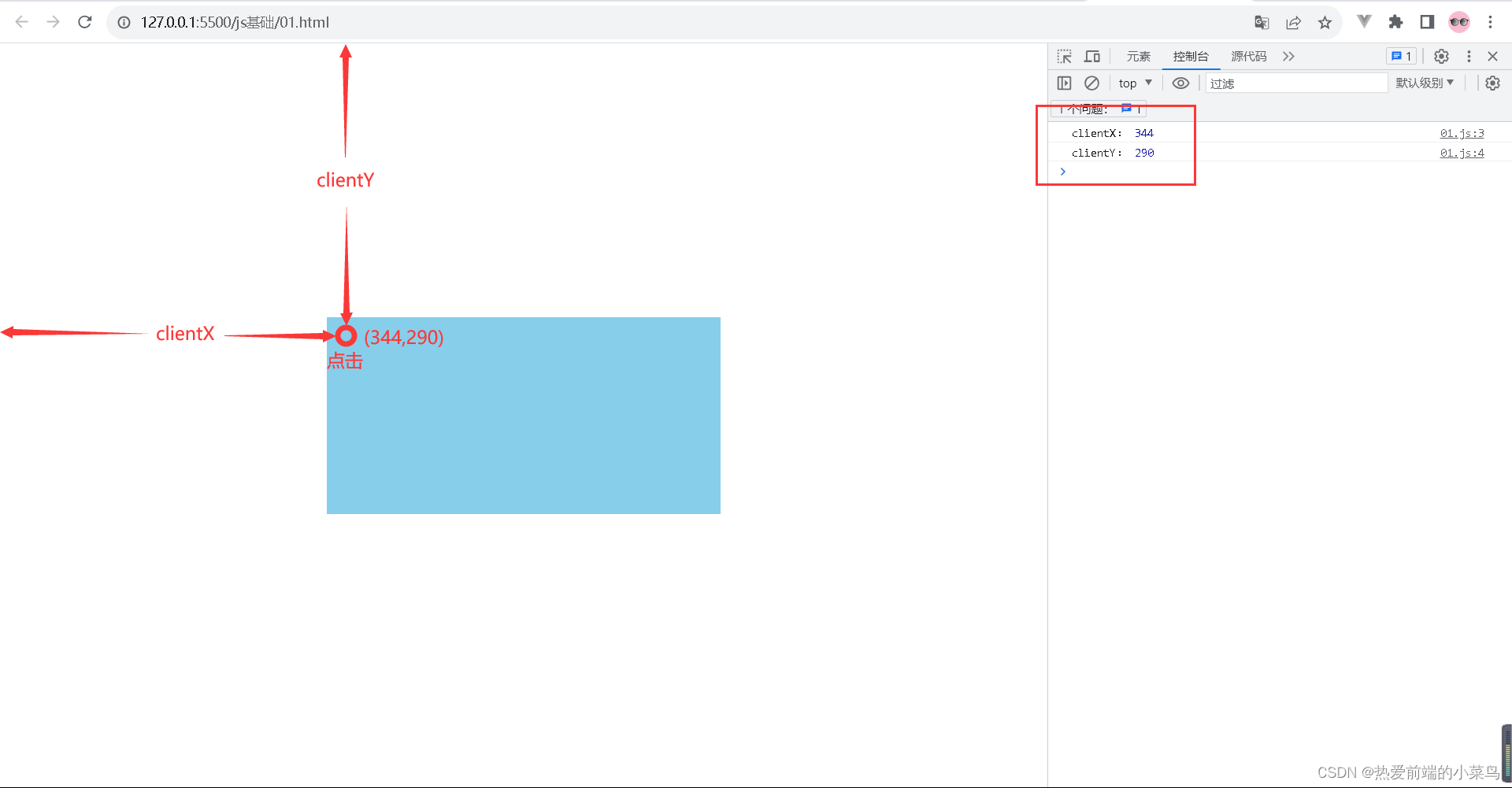Open the Extensions puzzle icon
This screenshot has width=1512, height=788.
[1395, 22]
